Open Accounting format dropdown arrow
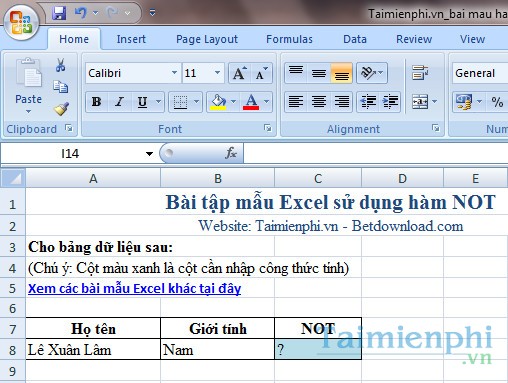This screenshot has height=383, width=508. click(x=479, y=102)
